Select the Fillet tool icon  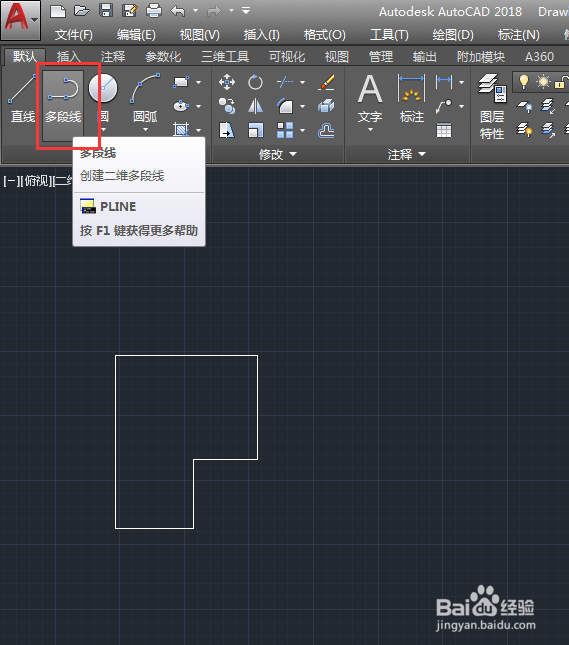(x=285, y=106)
